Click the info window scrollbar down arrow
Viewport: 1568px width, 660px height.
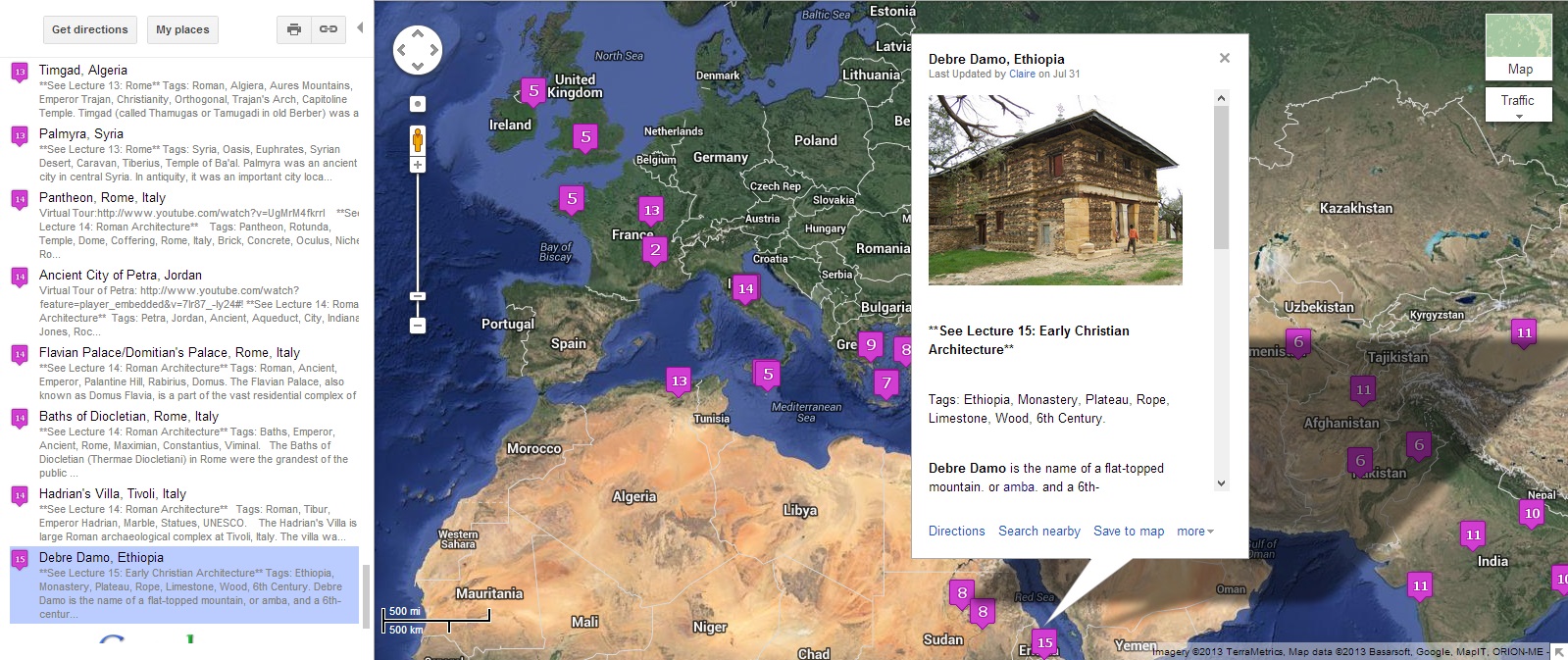click(x=1221, y=483)
